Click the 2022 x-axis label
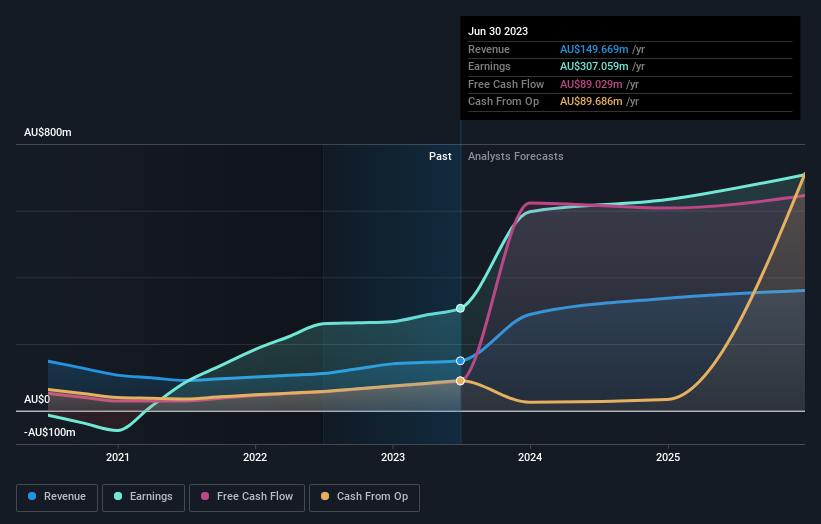 click(x=255, y=457)
